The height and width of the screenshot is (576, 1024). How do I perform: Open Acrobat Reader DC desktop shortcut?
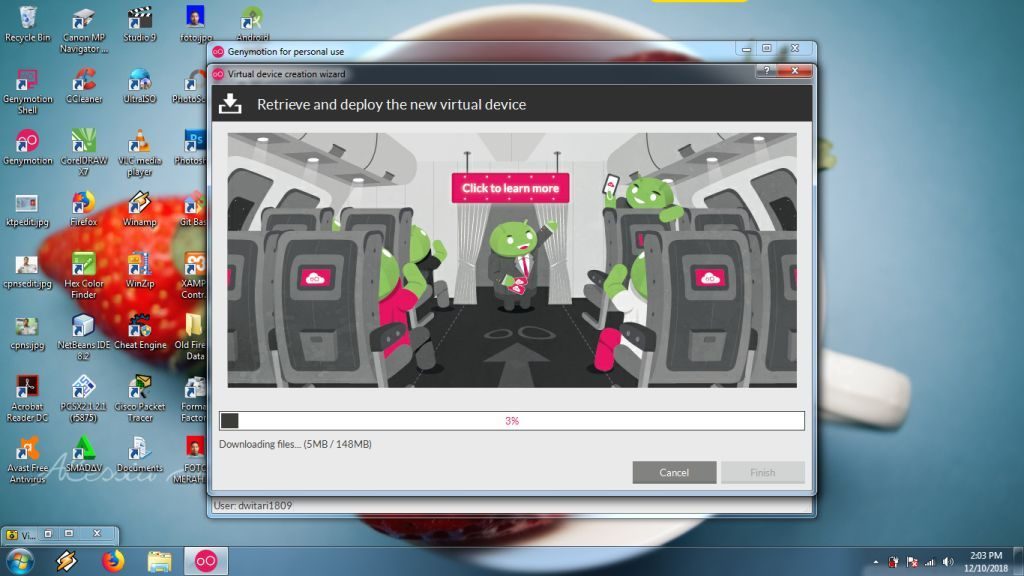(x=27, y=398)
